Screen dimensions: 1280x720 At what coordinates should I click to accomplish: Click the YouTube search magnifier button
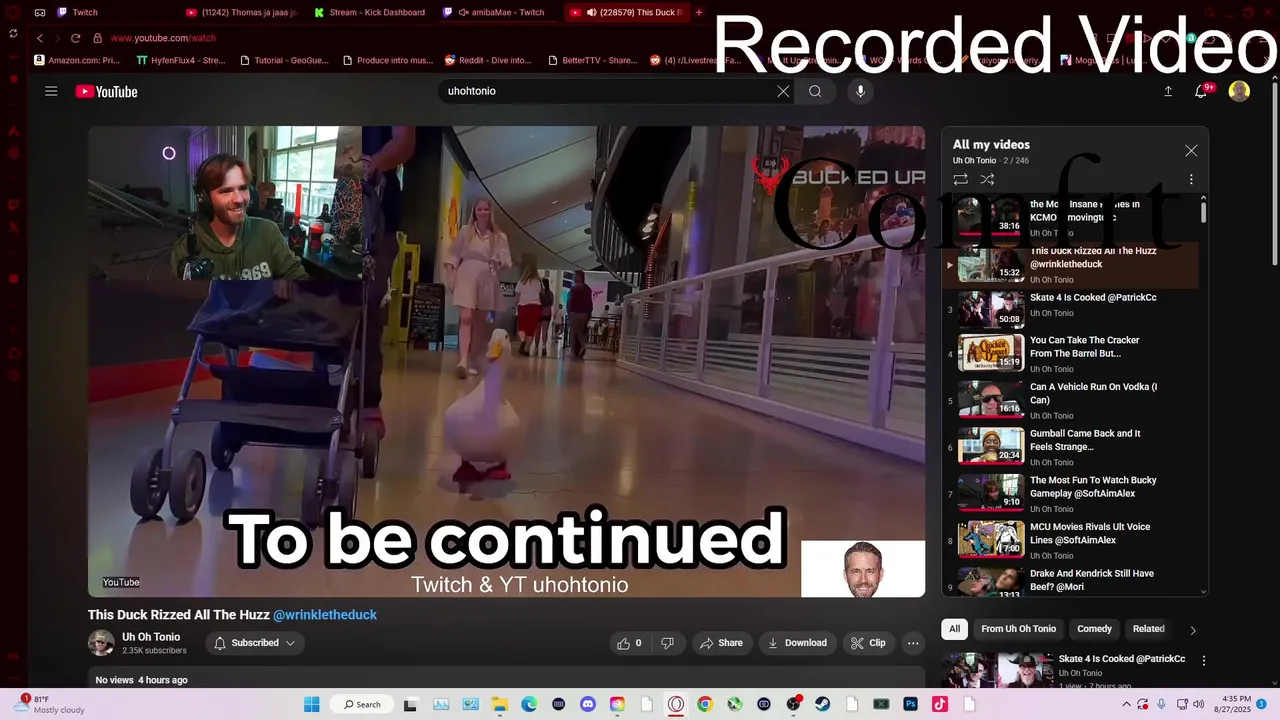tap(815, 91)
